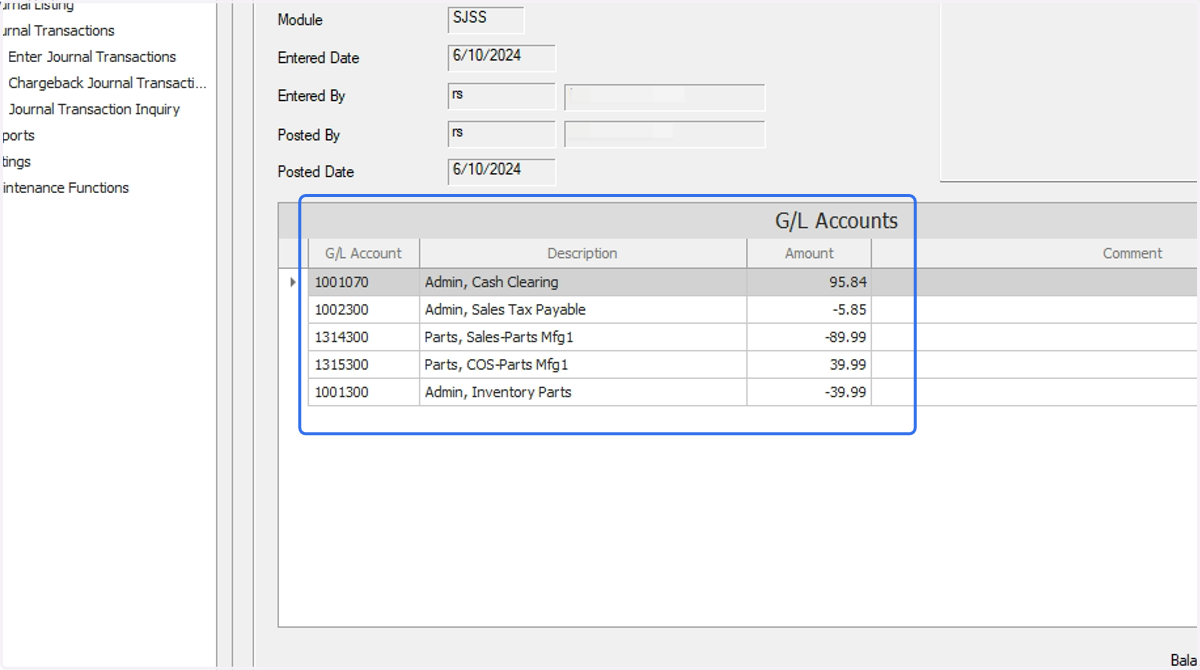The height and width of the screenshot is (670, 1200).
Task: Sort by G/L Account column header
Action: pyautogui.click(x=364, y=253)
